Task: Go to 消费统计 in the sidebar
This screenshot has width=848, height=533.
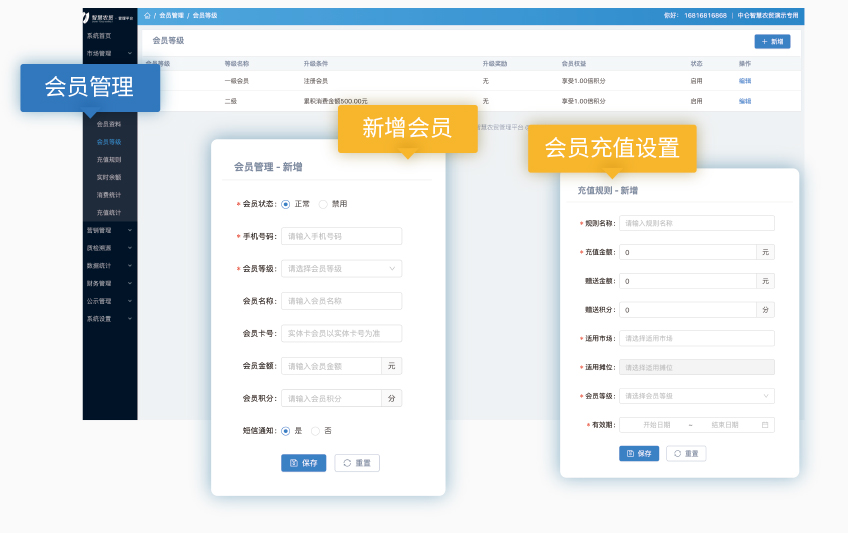Action: [109, 195]
